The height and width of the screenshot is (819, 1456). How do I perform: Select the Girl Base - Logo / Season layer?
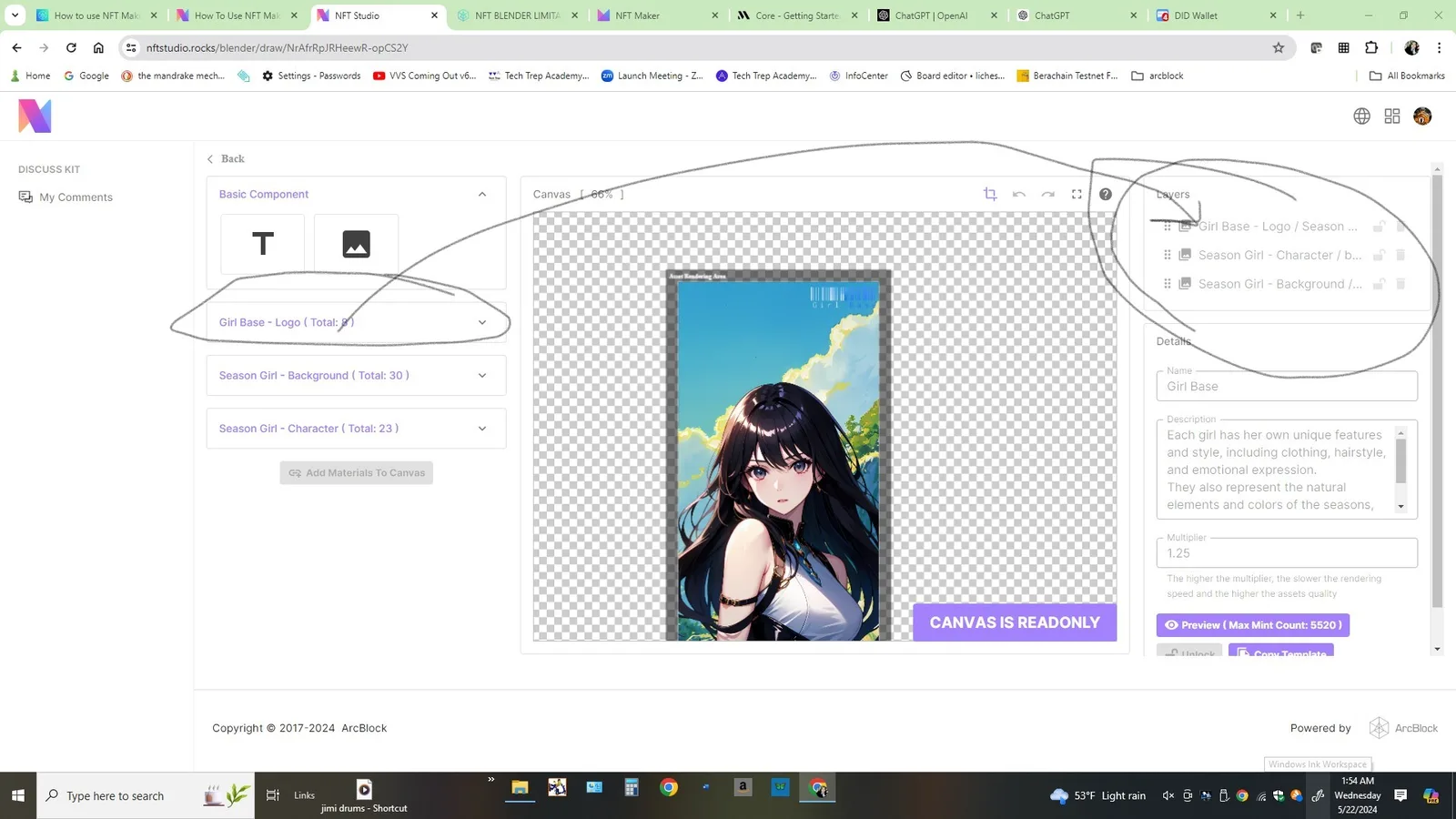coord(1278,227)
